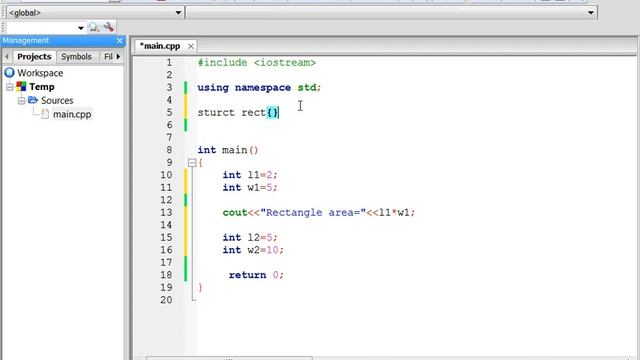Click the Sources folder icon
Image resolution: width=640 pixels, height=360 pixels.
33,100
